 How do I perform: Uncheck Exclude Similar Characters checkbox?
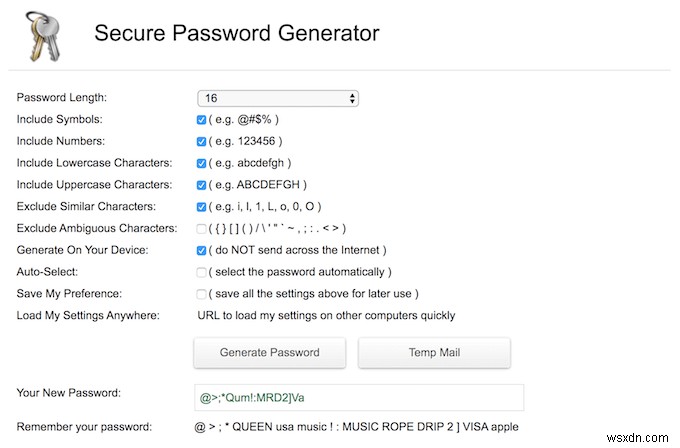tap(202, 206)
